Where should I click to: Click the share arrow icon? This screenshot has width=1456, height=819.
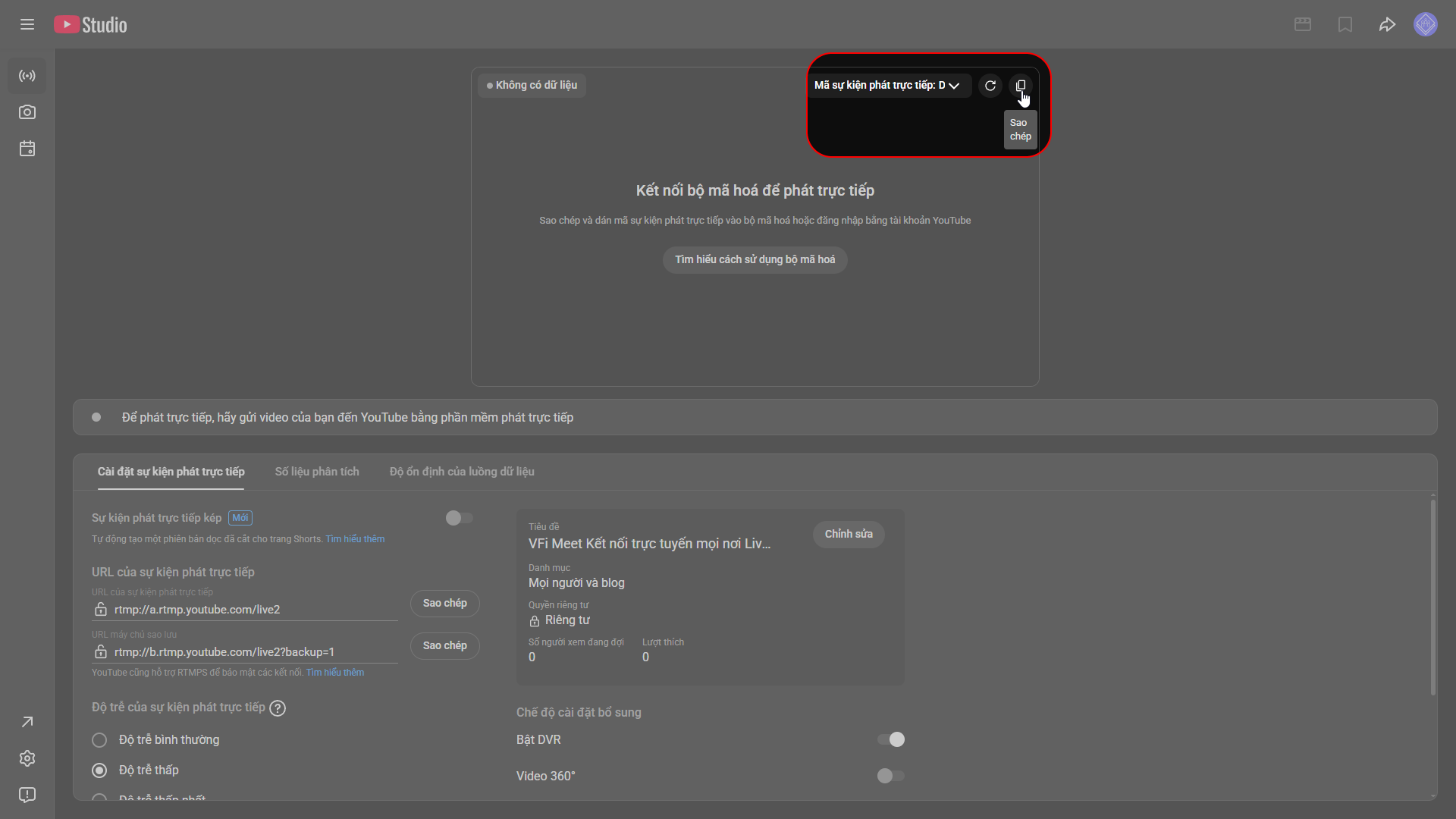tap(1387, 25)
